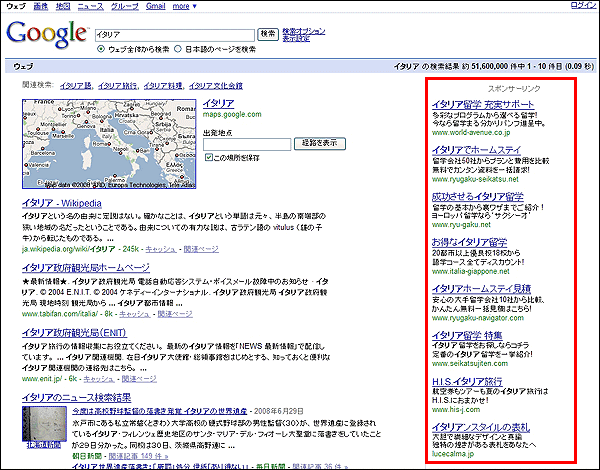Image resolution: width=600 pixels, height=470 pixels.
Task: Open the 画像 tab in top navigation
Action: [40, 6]
